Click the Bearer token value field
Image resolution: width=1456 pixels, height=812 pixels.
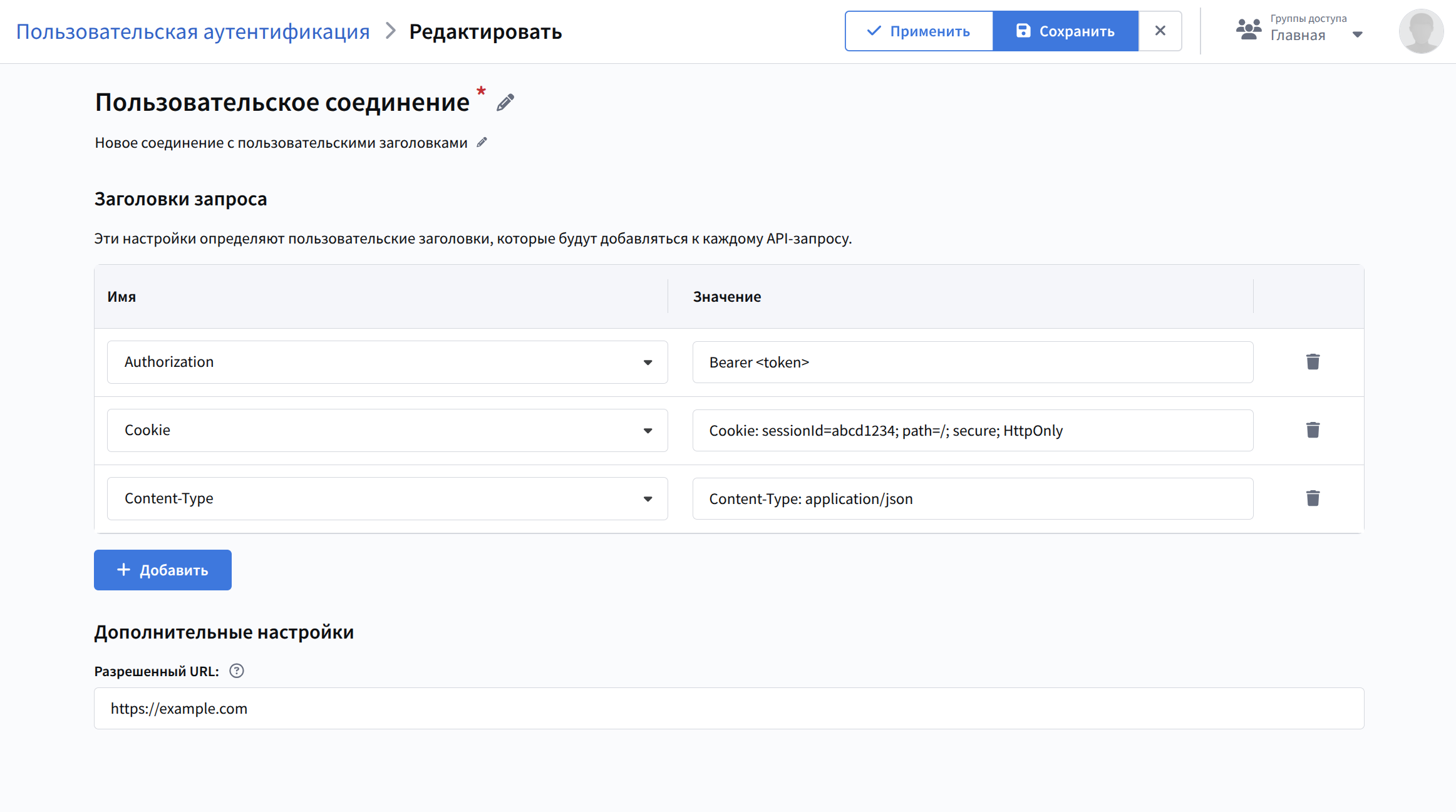[x=972, y=362]
